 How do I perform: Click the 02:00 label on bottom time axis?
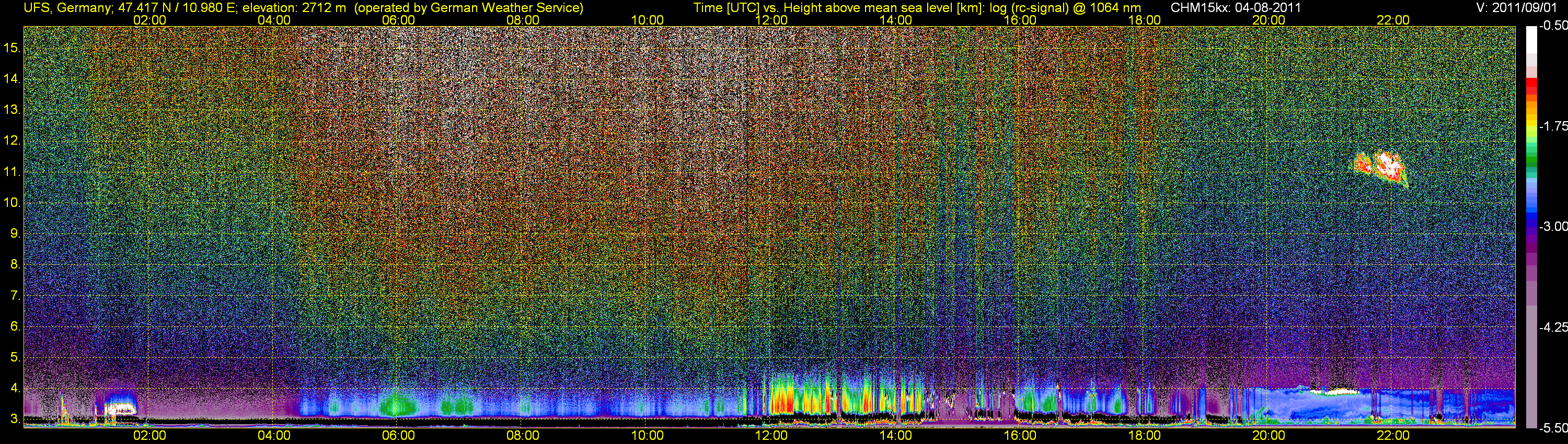(149, 436)
